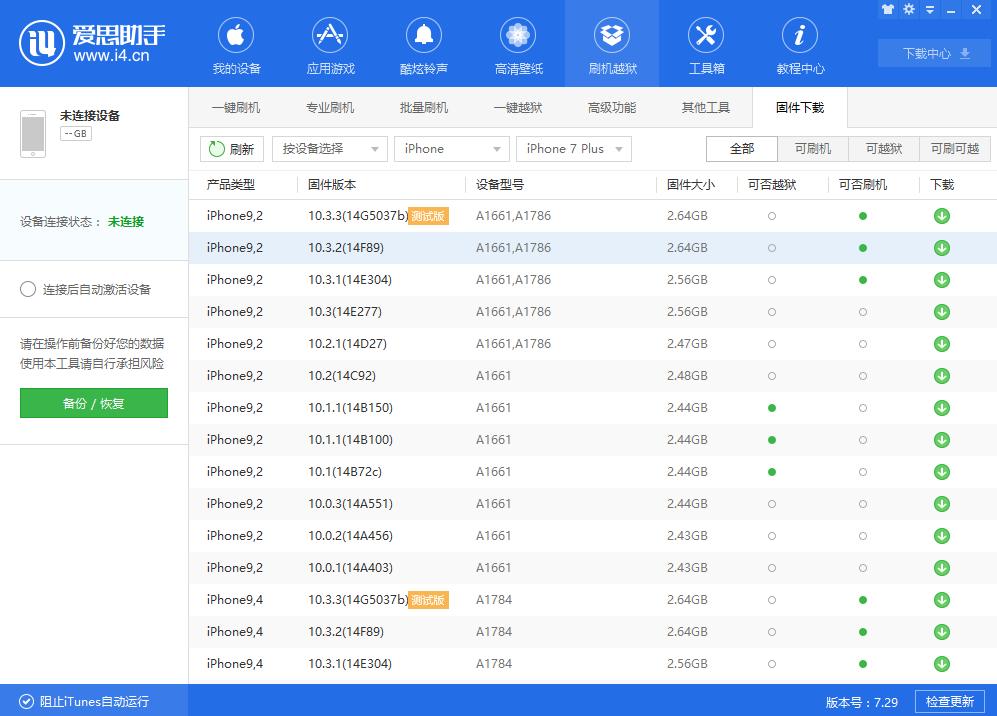Open the 教程中心 tutorials section
997x716 pixels.
(799, 44)
